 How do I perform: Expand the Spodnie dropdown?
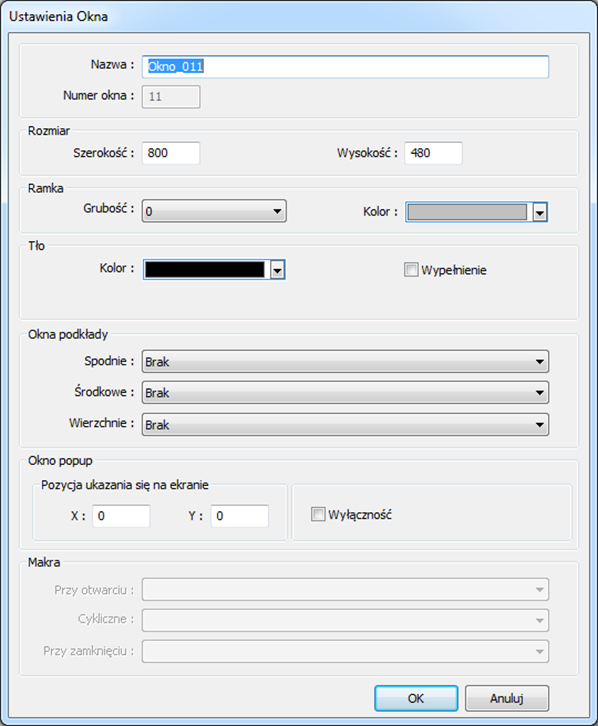pos(345,362)
